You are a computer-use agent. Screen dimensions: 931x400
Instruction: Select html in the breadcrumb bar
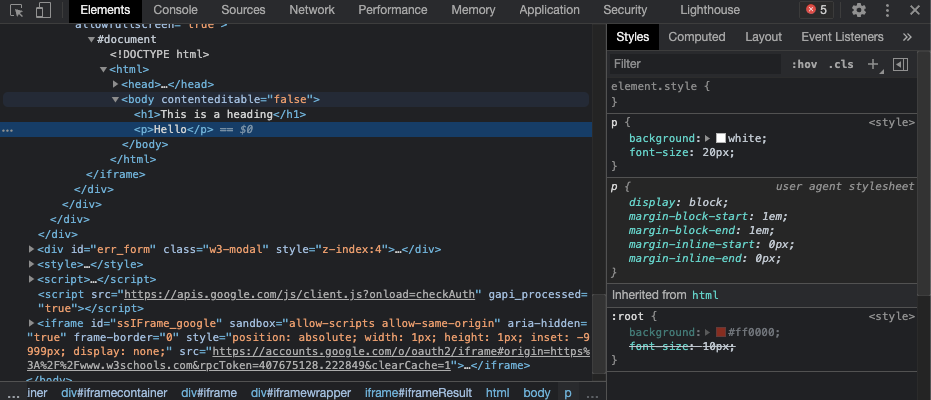[x=498, y=393]
